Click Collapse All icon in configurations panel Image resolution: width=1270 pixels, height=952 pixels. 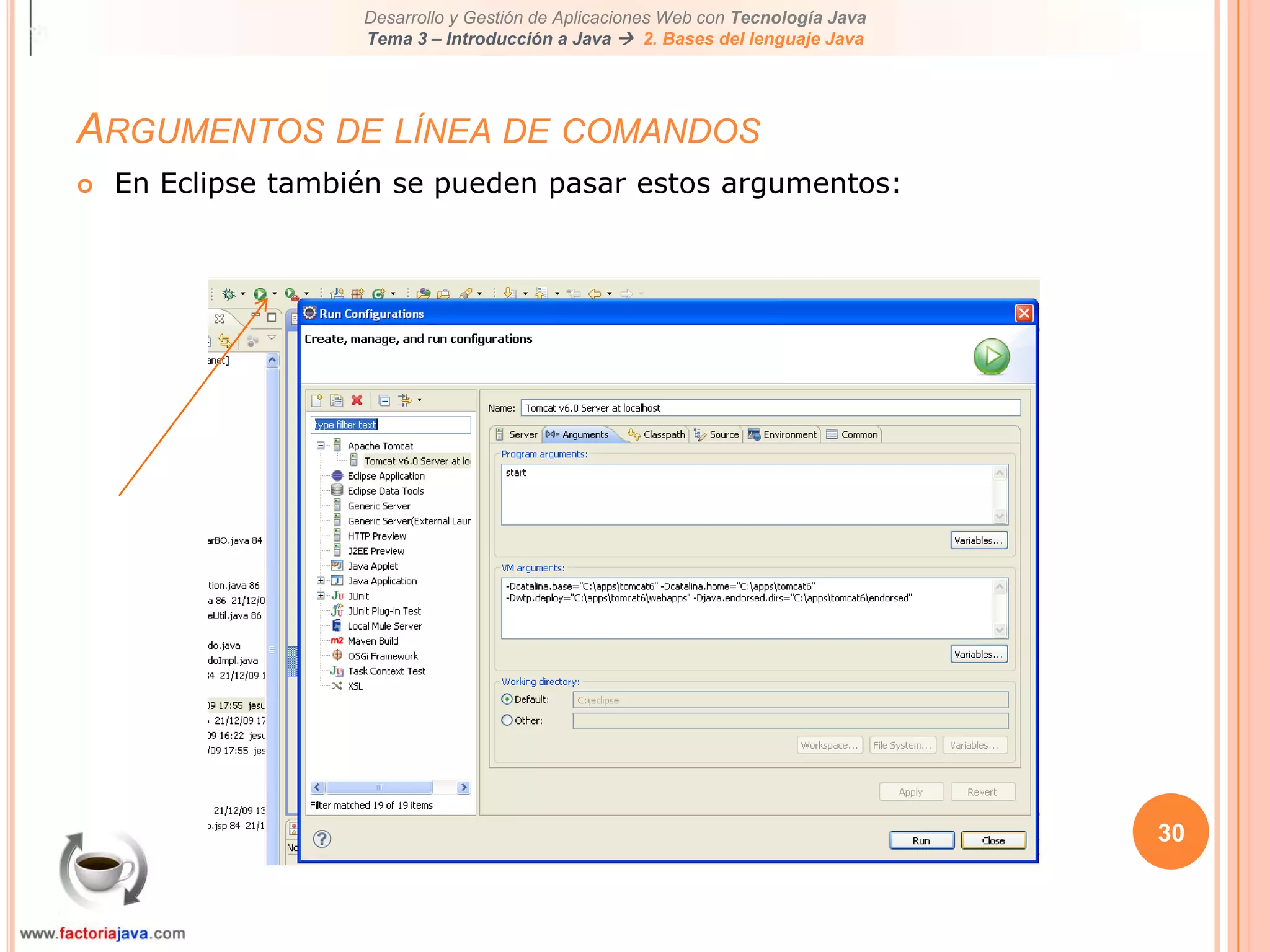pyautogui.click(x=384, y=400)
